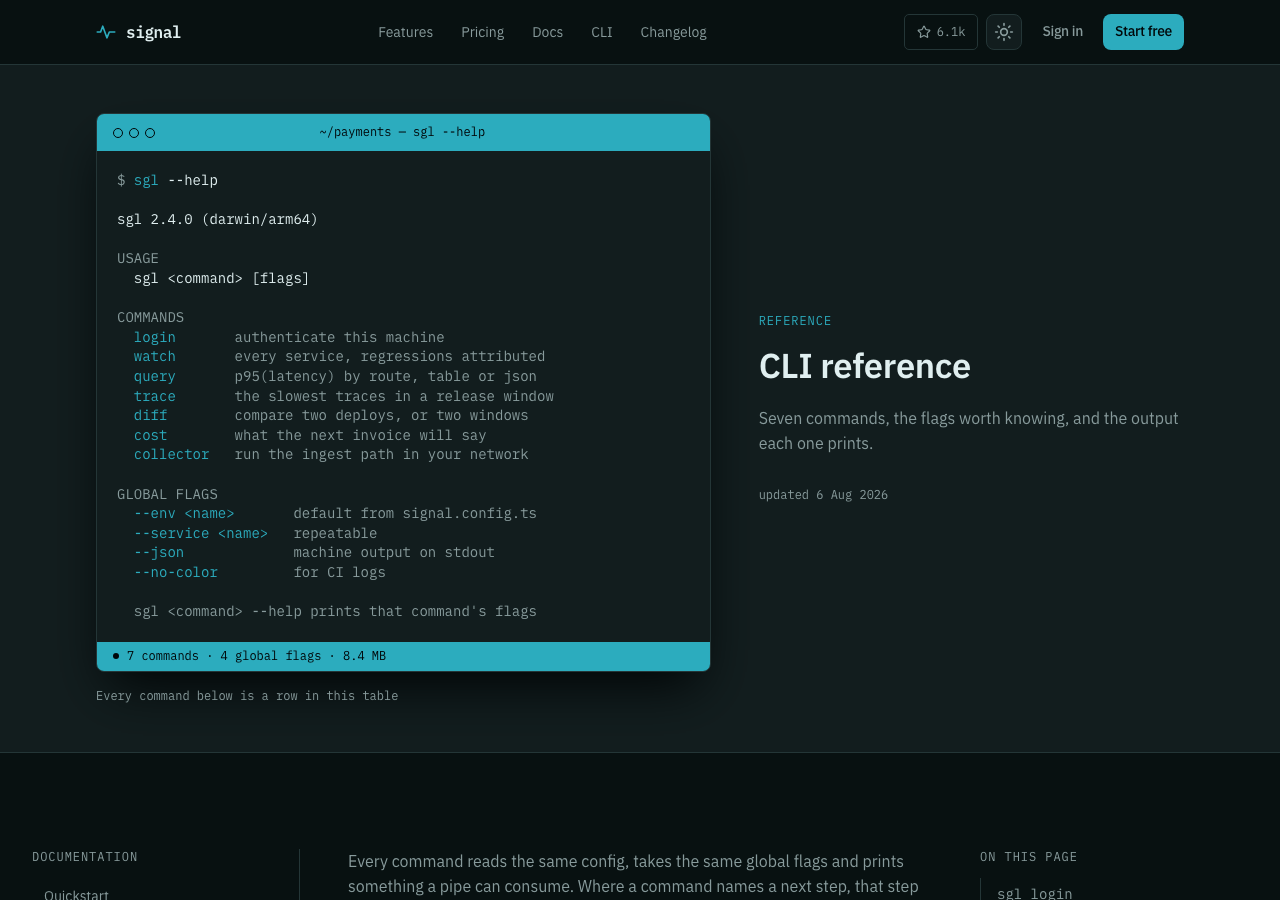Viewport: 1280px width, 900px height.
Task: Click the '--json' flag
Action: pos(159,553)
